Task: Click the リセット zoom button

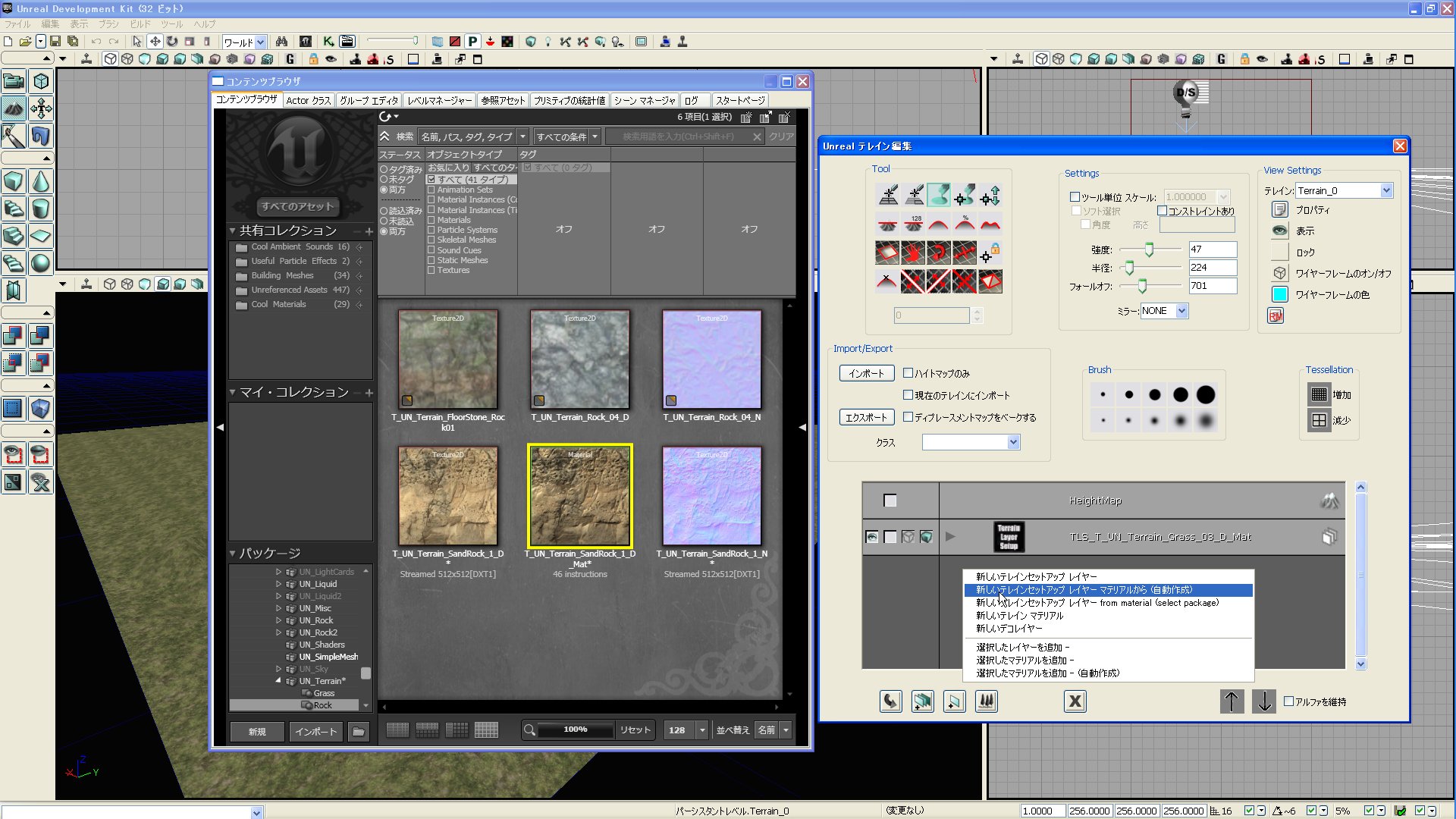Action: (635, 730)
